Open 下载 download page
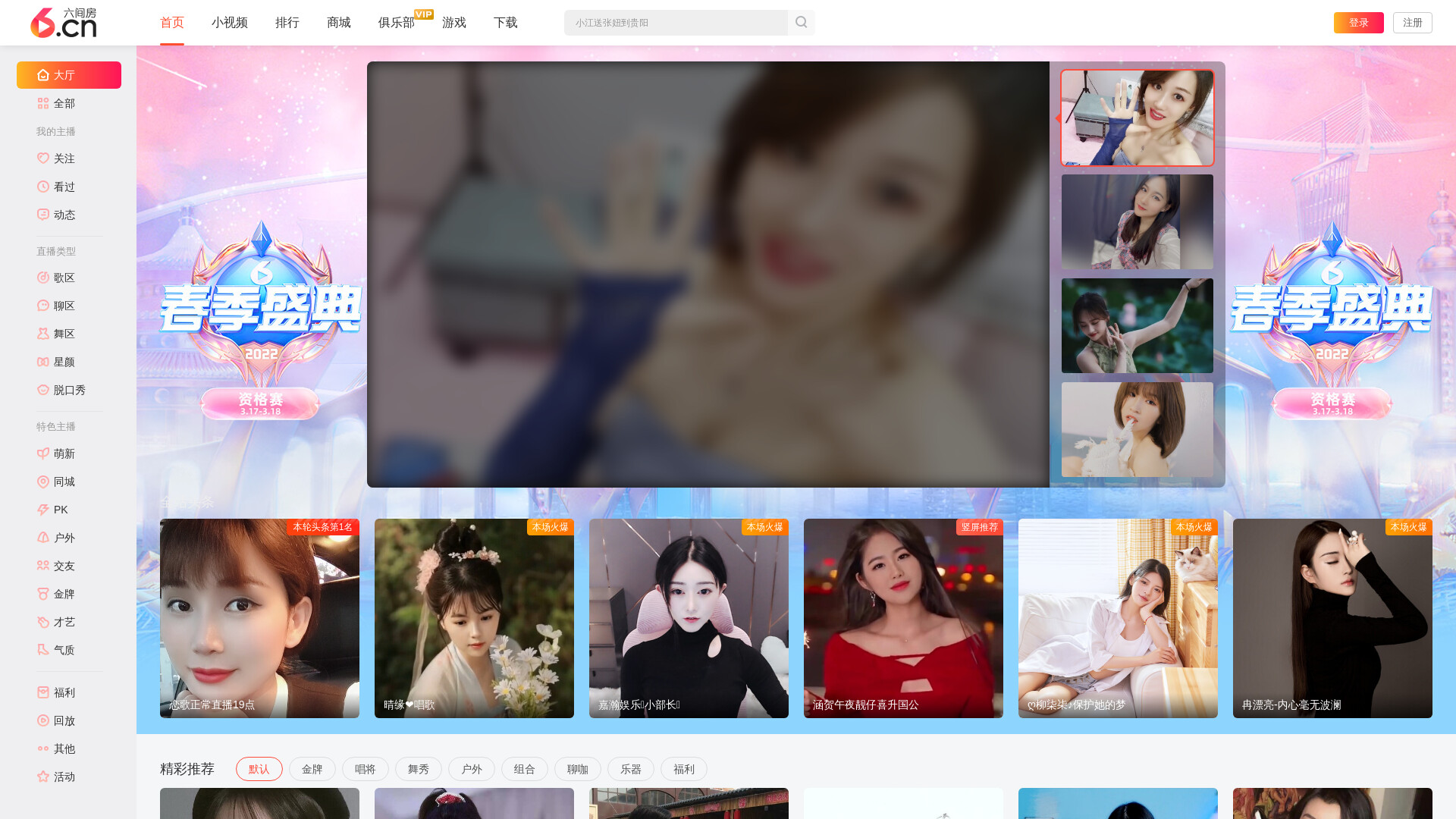 pyautogui.click(x=506, y=23)
